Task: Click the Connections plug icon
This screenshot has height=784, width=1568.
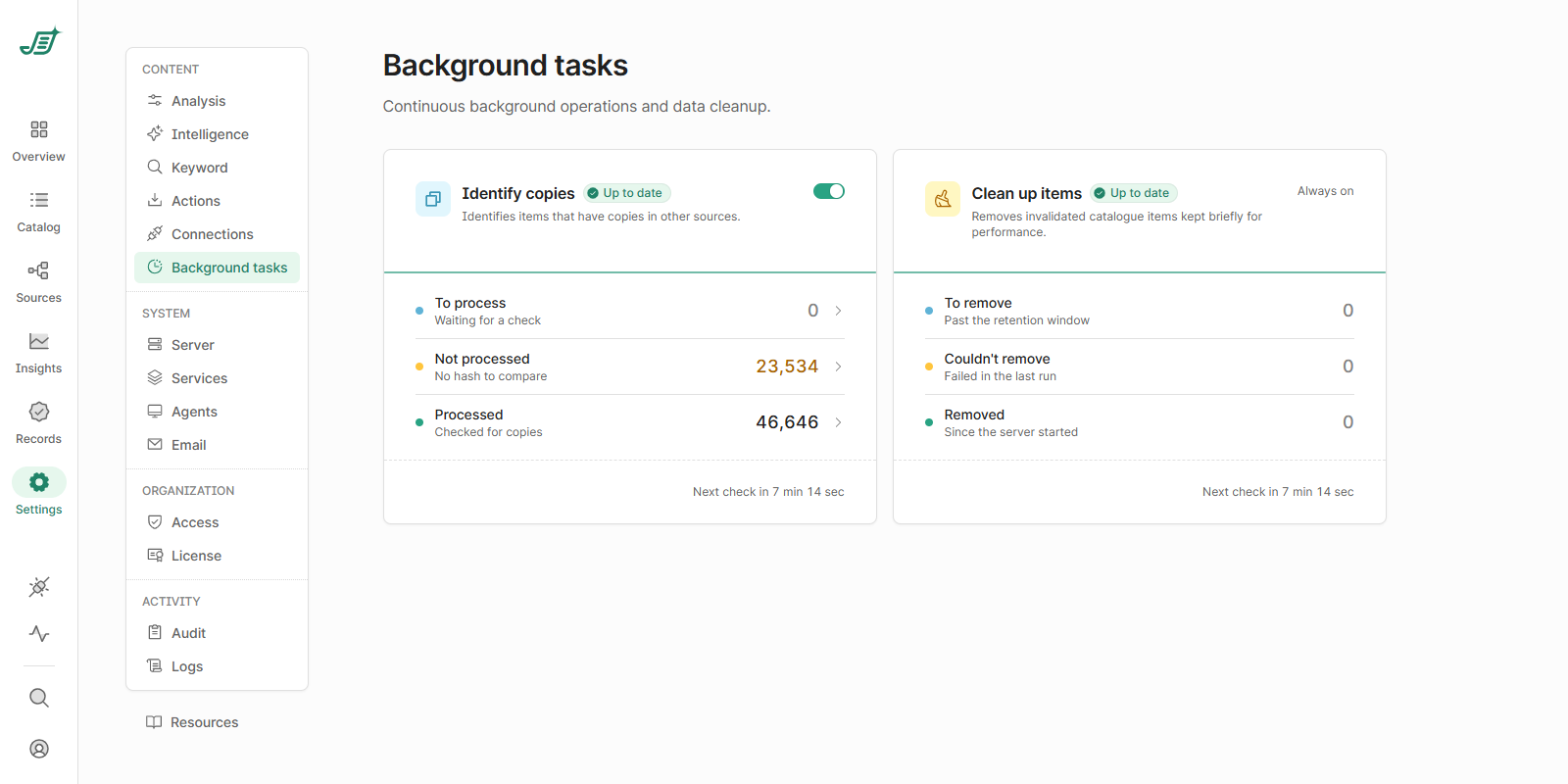Action: coord(155,233)
